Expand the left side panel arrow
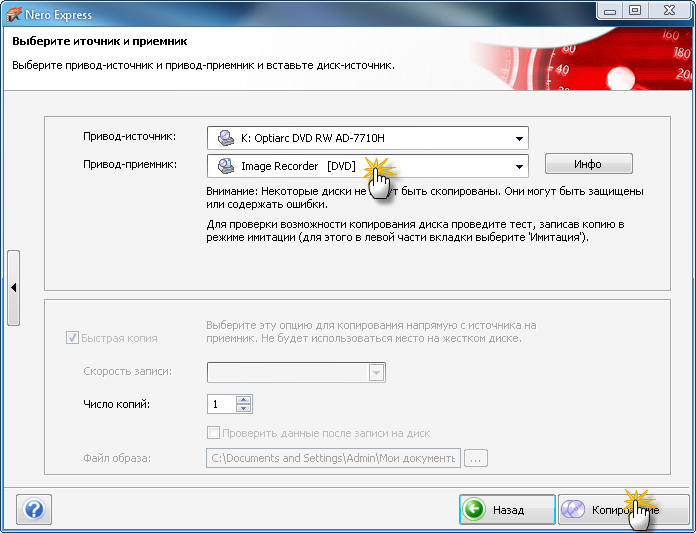 pyautogui.click(x=13, y=288)
